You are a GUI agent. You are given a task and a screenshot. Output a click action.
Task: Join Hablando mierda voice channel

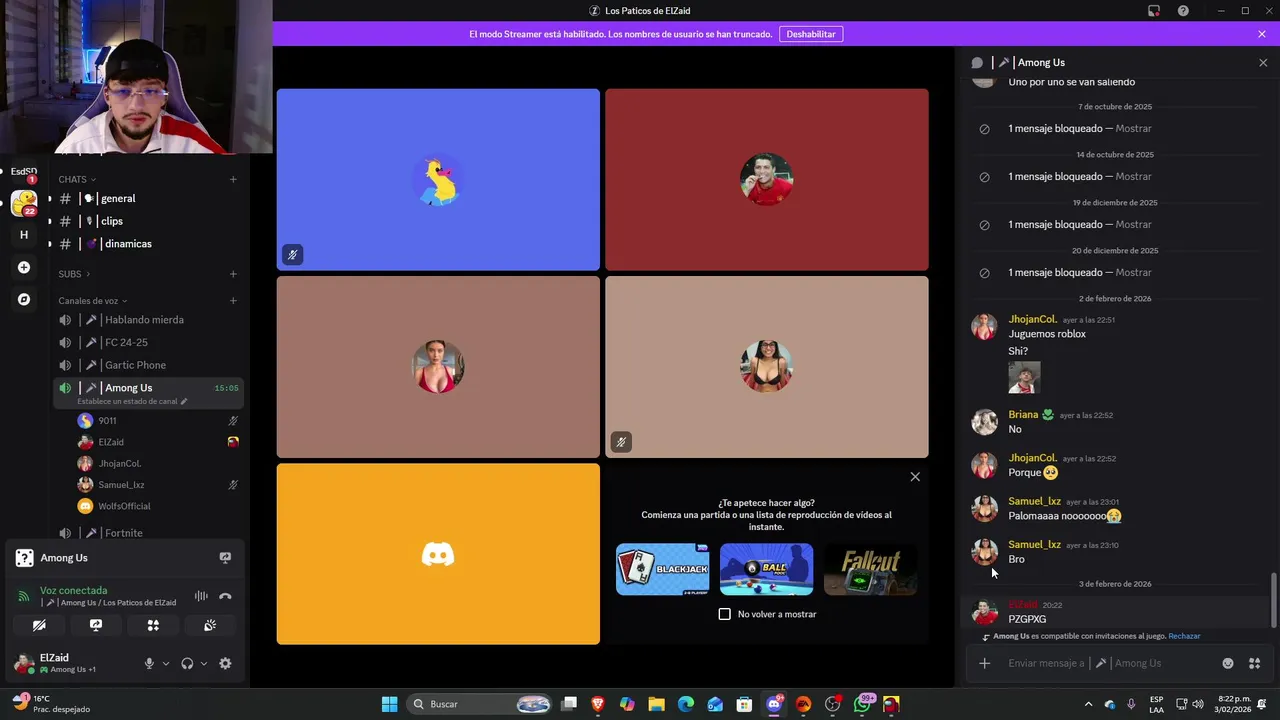[148, 320]
